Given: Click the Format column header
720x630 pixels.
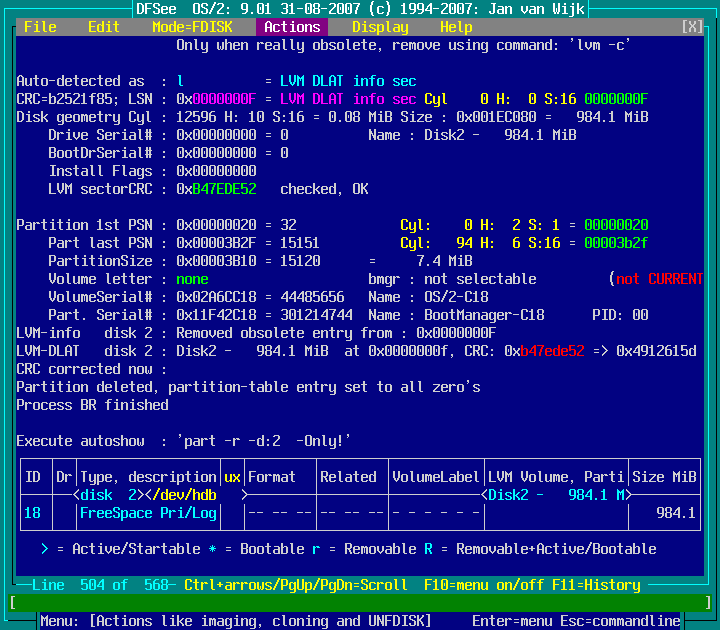Looking at the screenshot, I should coord(272,477).
